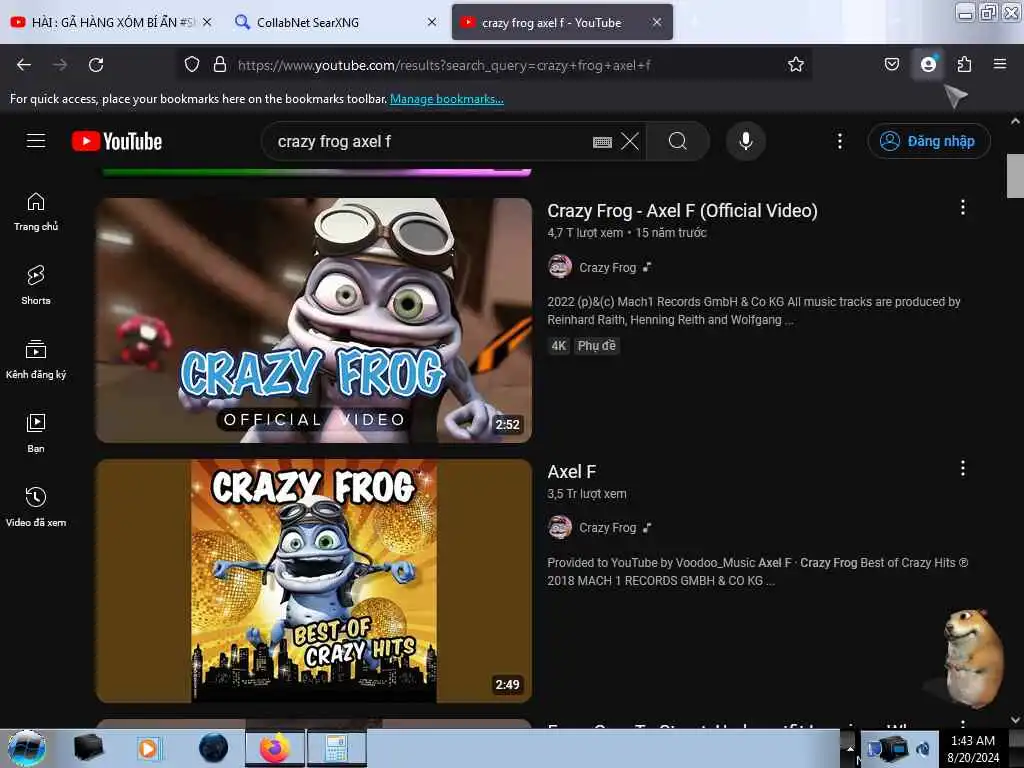This screenshot has height=768, width=1024.
Task: Reload the page
Action: 96,65
